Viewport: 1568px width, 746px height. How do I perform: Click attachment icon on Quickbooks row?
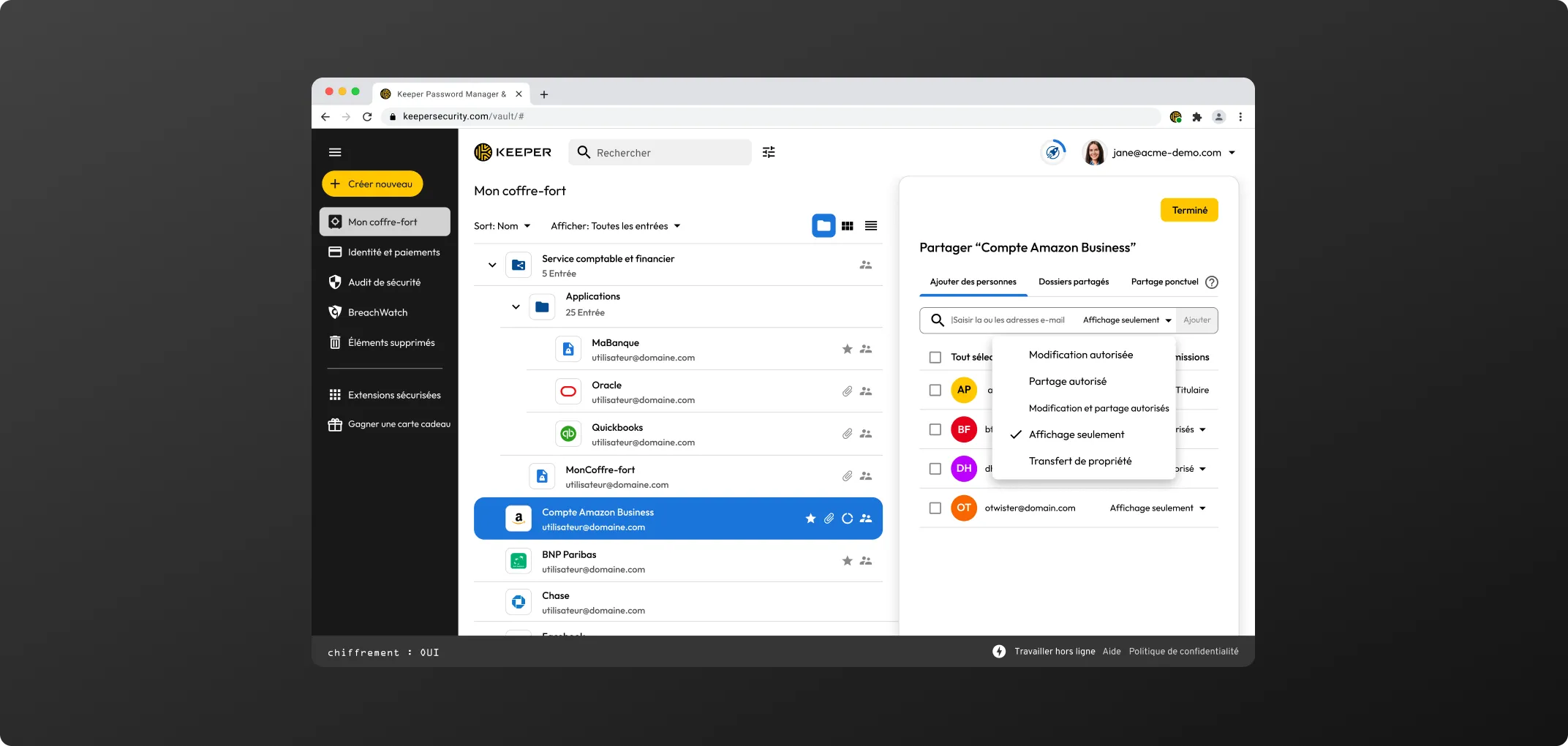(847, 434)
